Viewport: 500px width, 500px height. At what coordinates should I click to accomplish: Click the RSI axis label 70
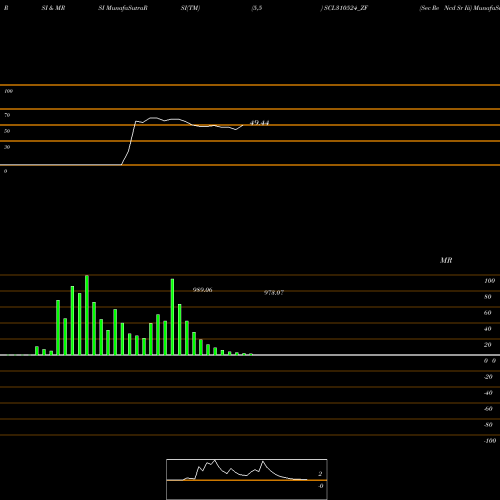(7, 115)
